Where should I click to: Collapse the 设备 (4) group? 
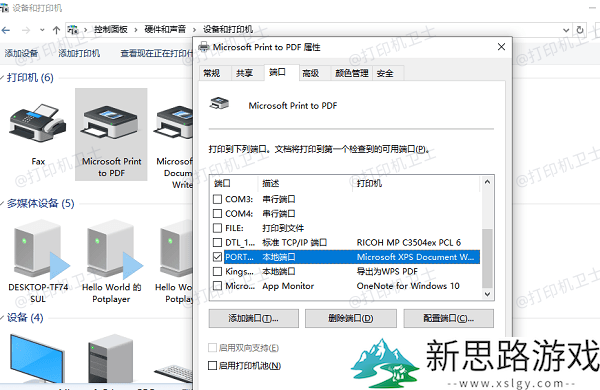2,318
